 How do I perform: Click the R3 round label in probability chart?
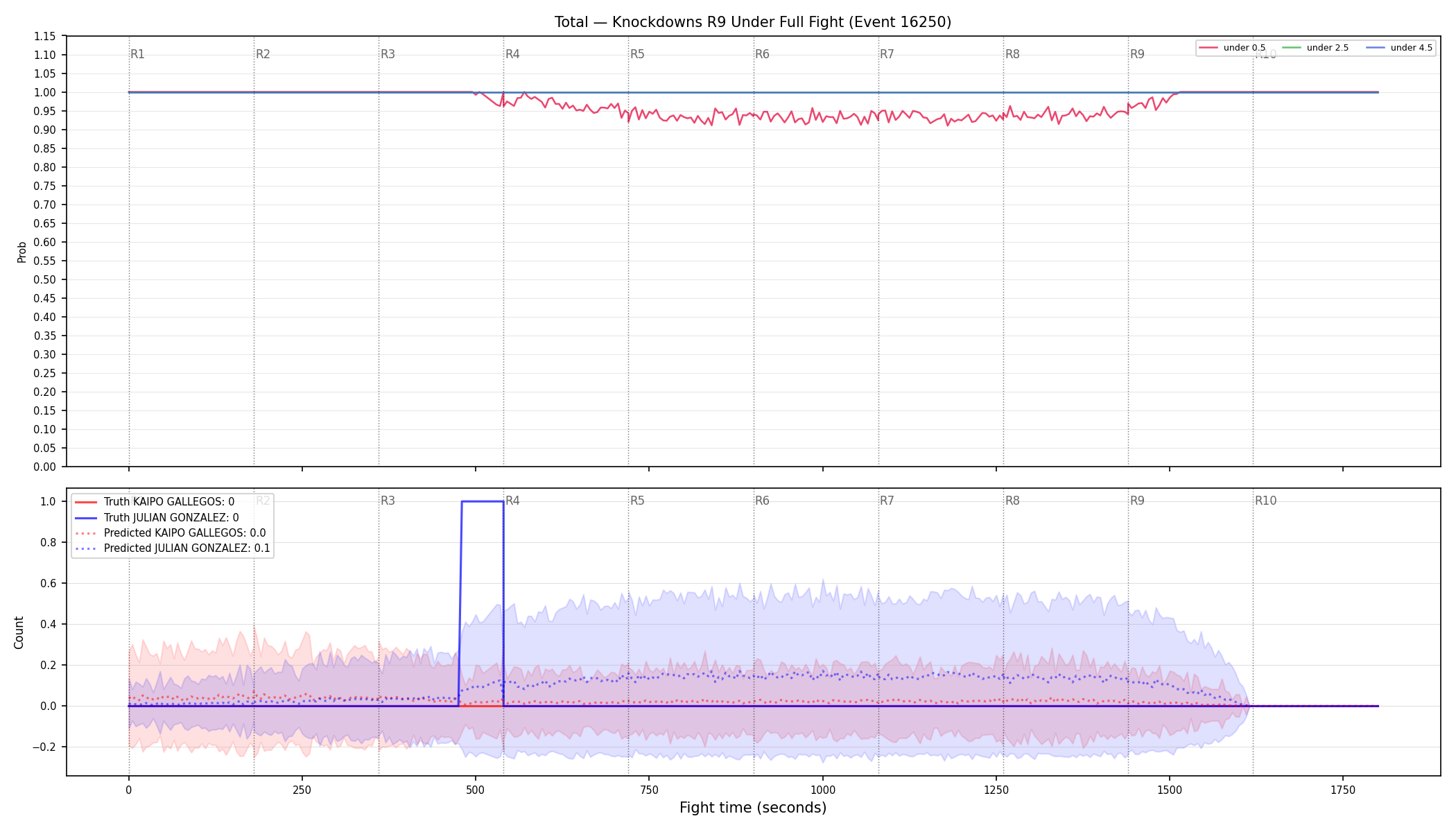pyautogui.click(x=388, y=54)
